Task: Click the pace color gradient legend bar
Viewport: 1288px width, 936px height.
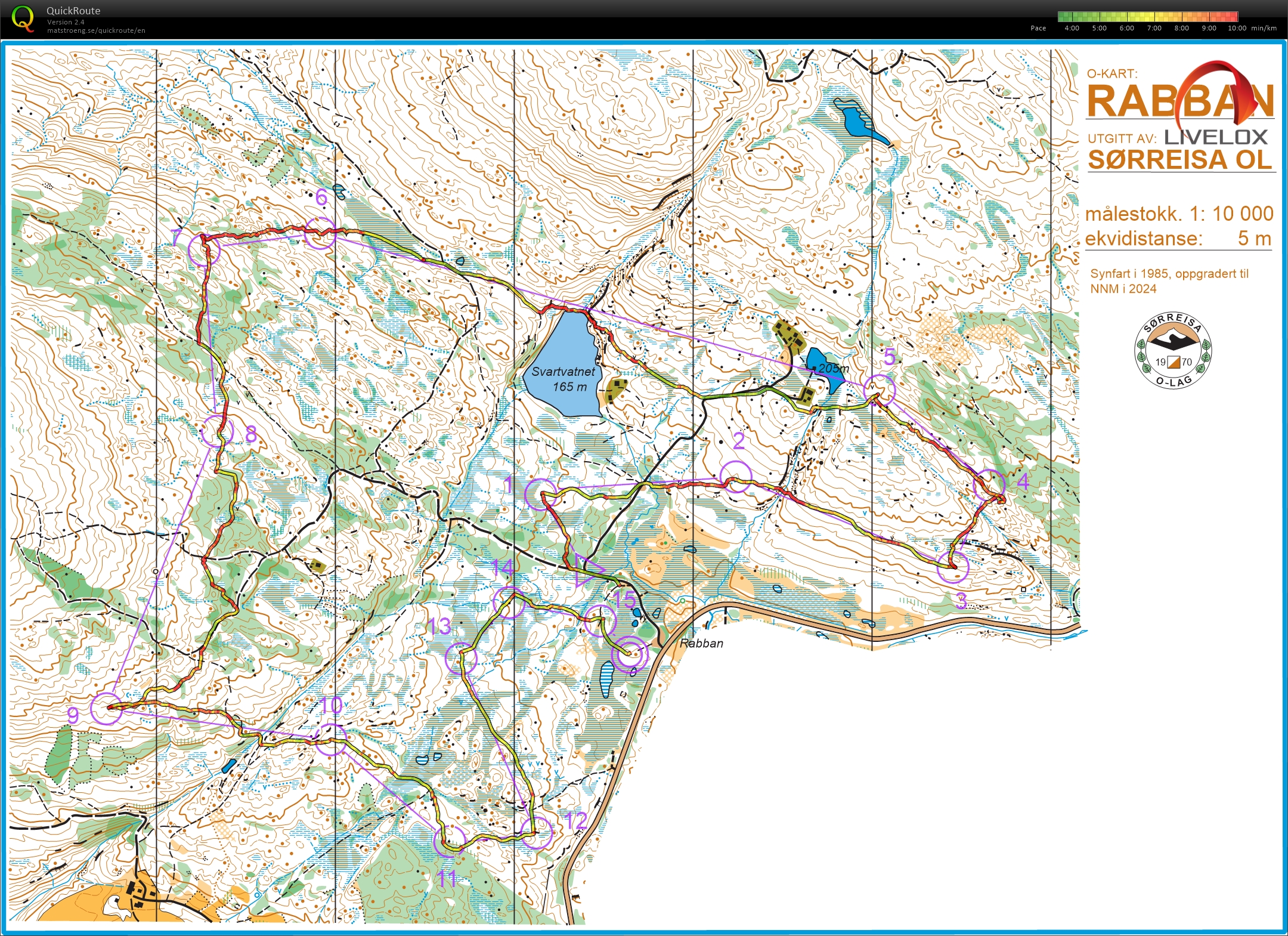Action: pos(1148,17)
